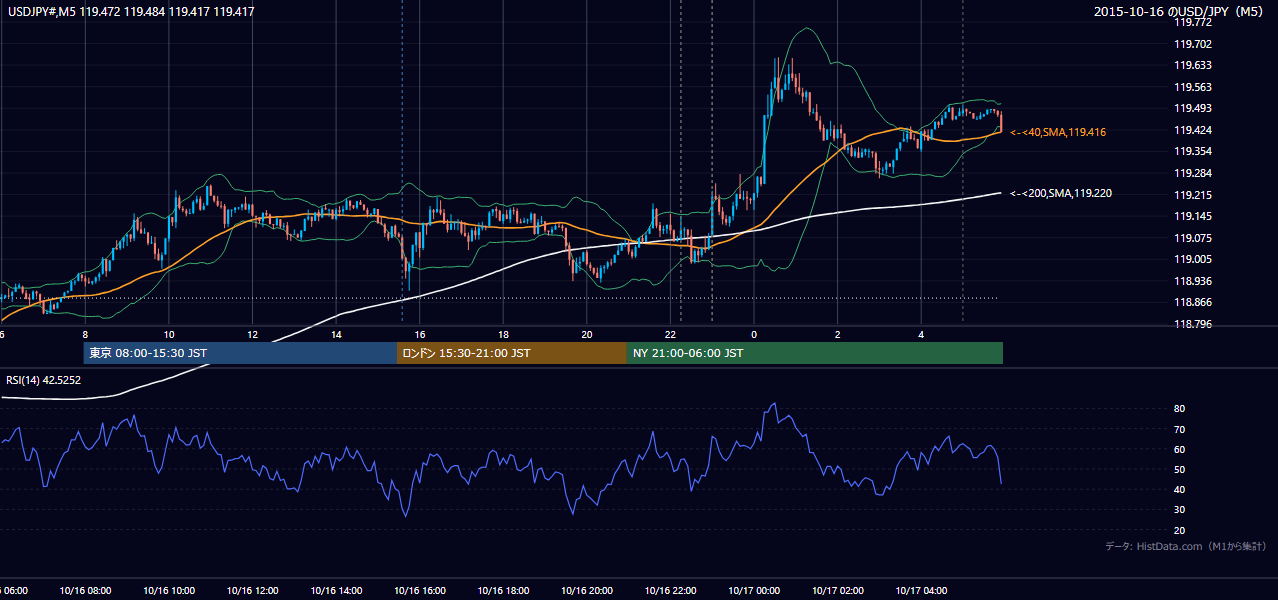1278x600 pixels.
Task: Click hour label 16 on chart time axis
Action: tap(420, 334)
